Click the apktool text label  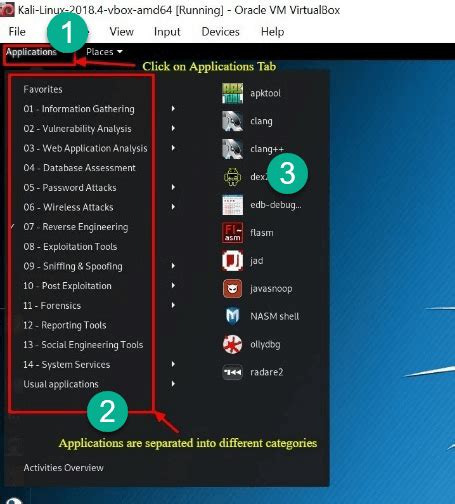click(265, 93)
